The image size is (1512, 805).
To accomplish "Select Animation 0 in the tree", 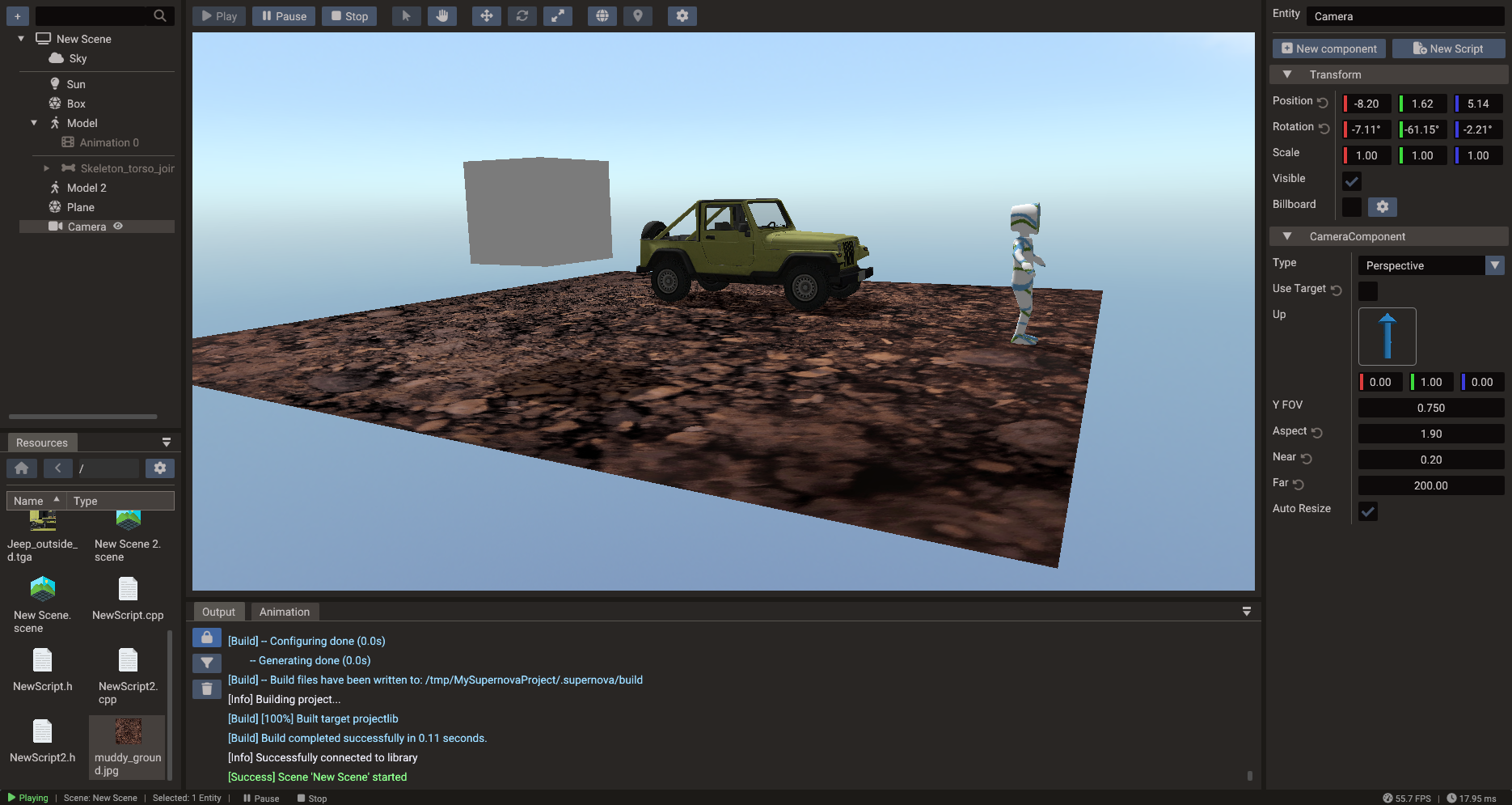I will pos(109,142).
